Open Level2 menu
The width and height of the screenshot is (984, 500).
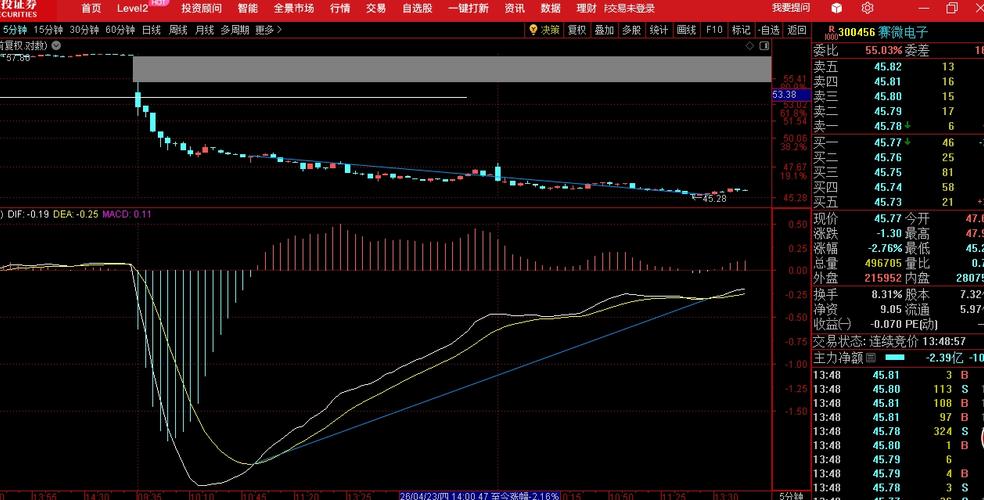pos(132,8)
